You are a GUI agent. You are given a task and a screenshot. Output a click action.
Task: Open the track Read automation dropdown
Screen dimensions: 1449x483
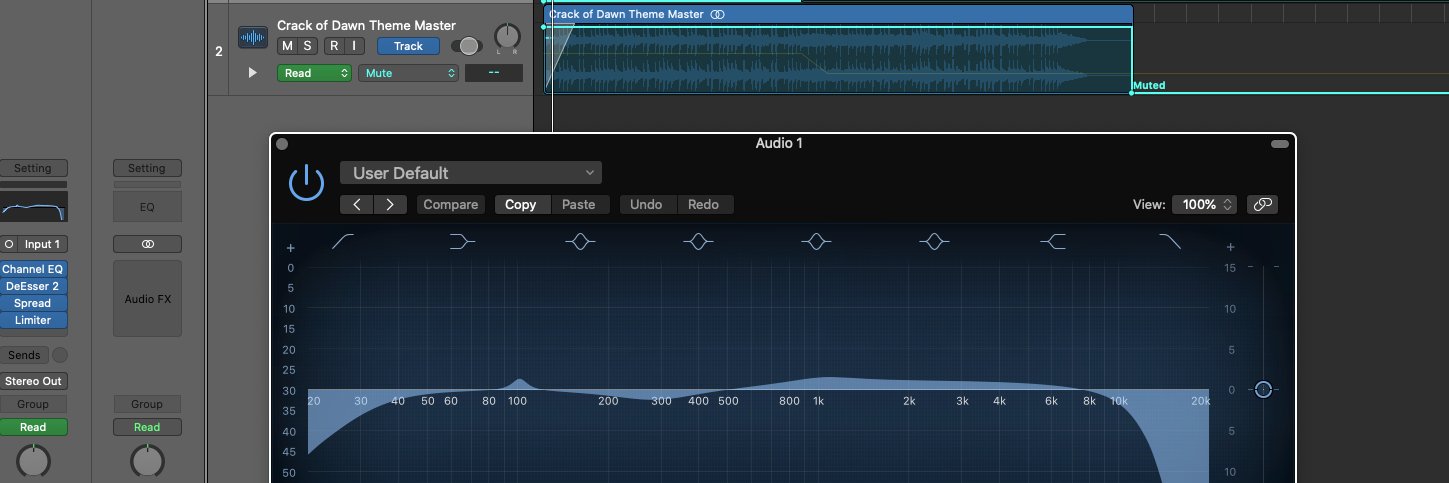314,73
